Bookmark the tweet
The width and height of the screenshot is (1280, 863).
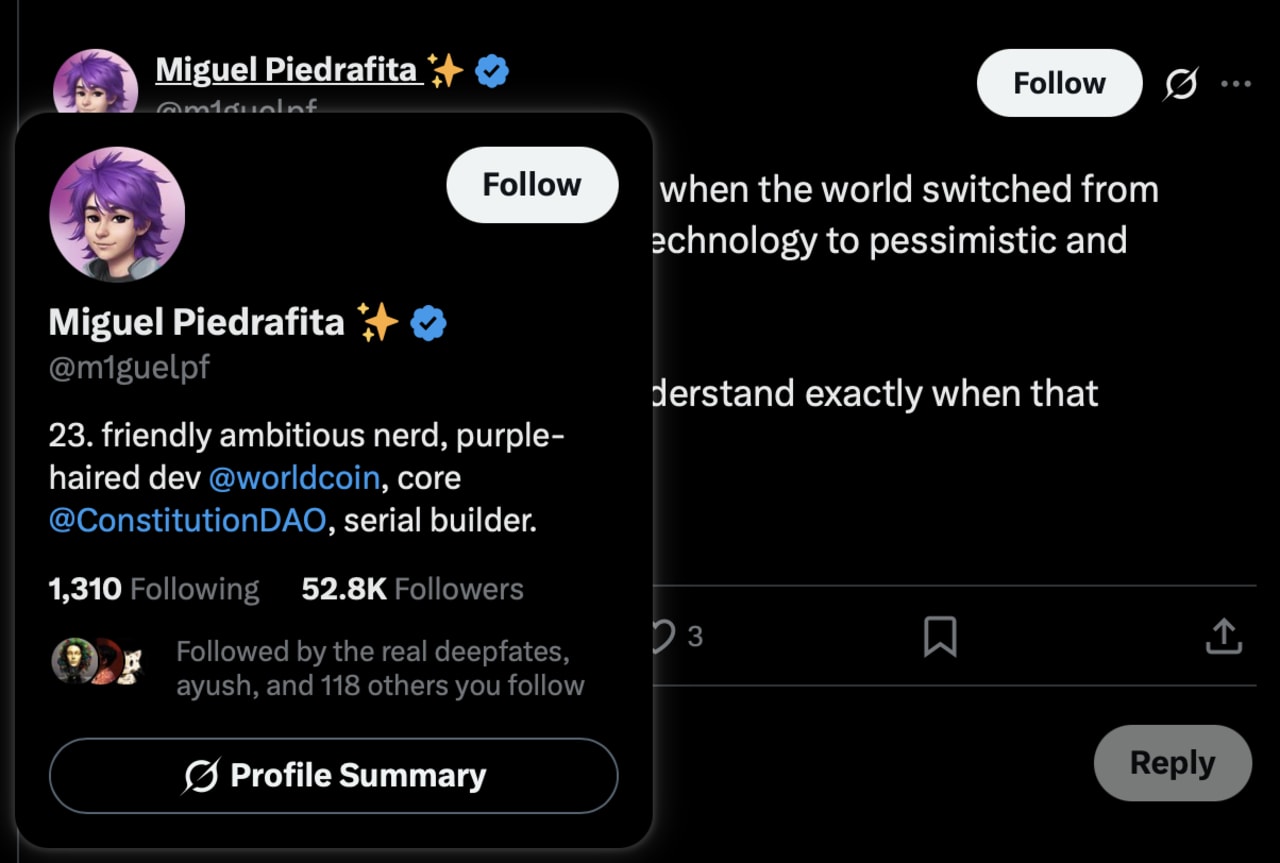[x=941, y=635]
